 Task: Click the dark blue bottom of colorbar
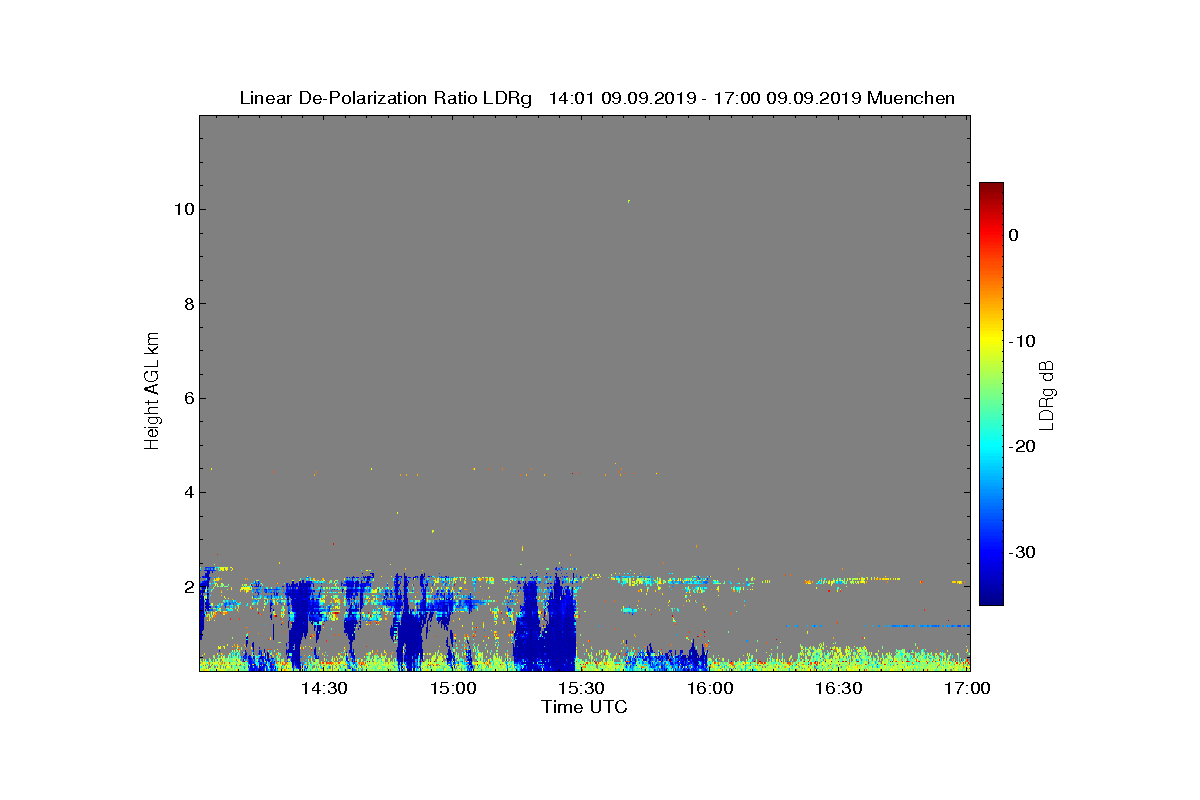(991, 595)
